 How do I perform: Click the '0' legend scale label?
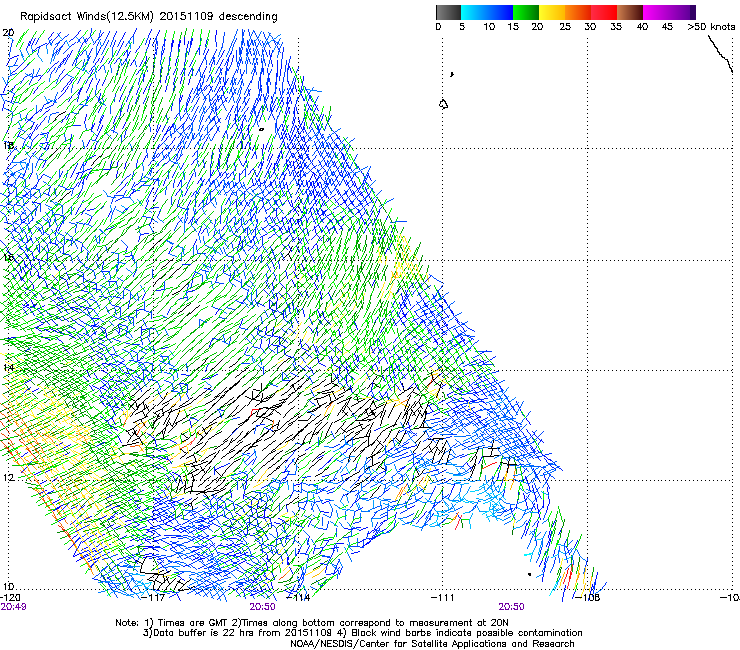[x=438, y=27]
